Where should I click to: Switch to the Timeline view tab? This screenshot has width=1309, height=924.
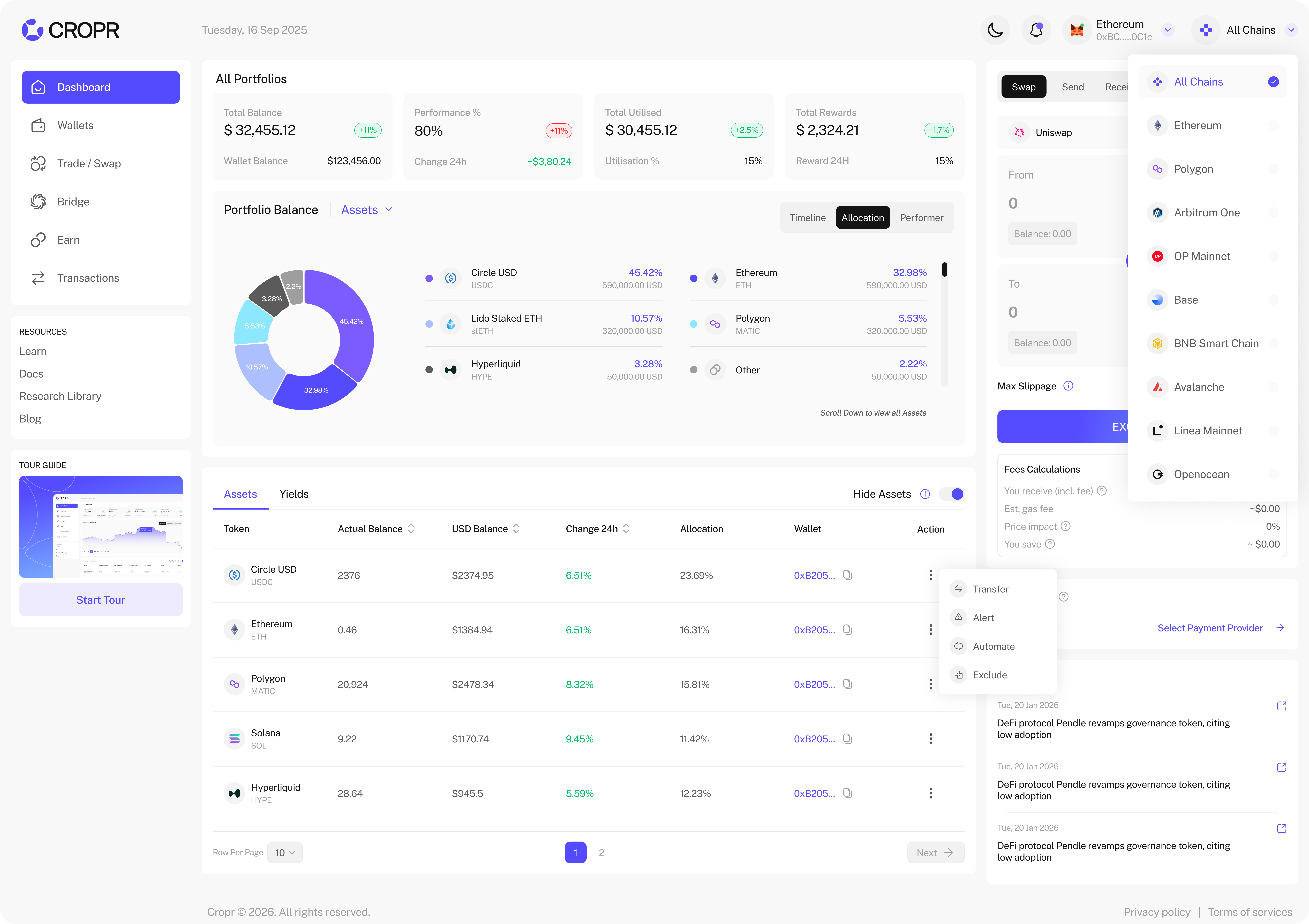point(807,218)
